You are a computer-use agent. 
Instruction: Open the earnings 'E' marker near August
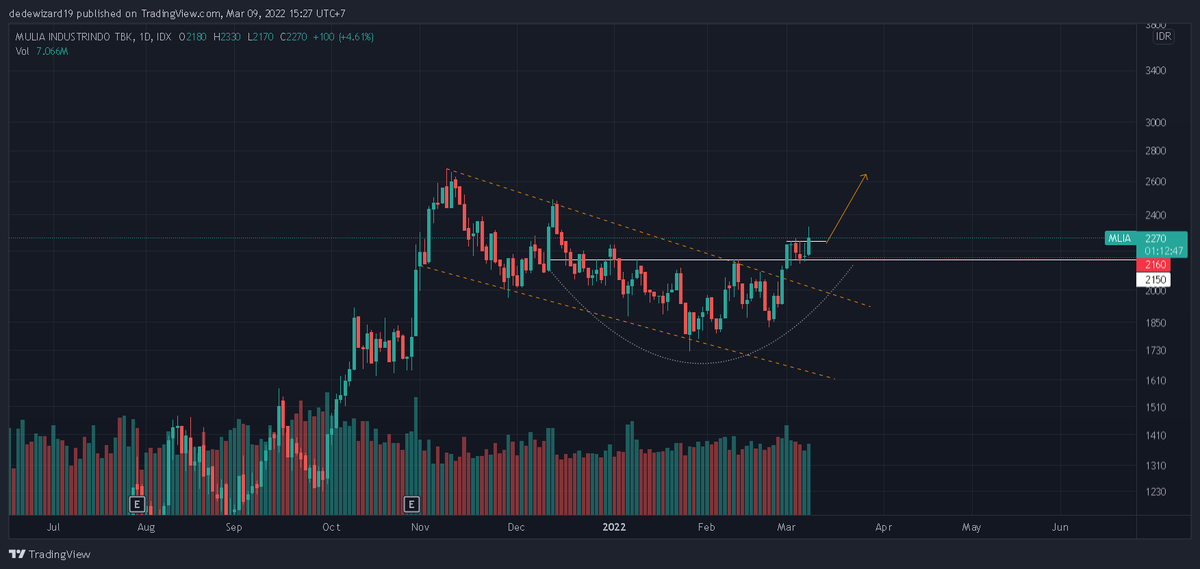[138, 503]
